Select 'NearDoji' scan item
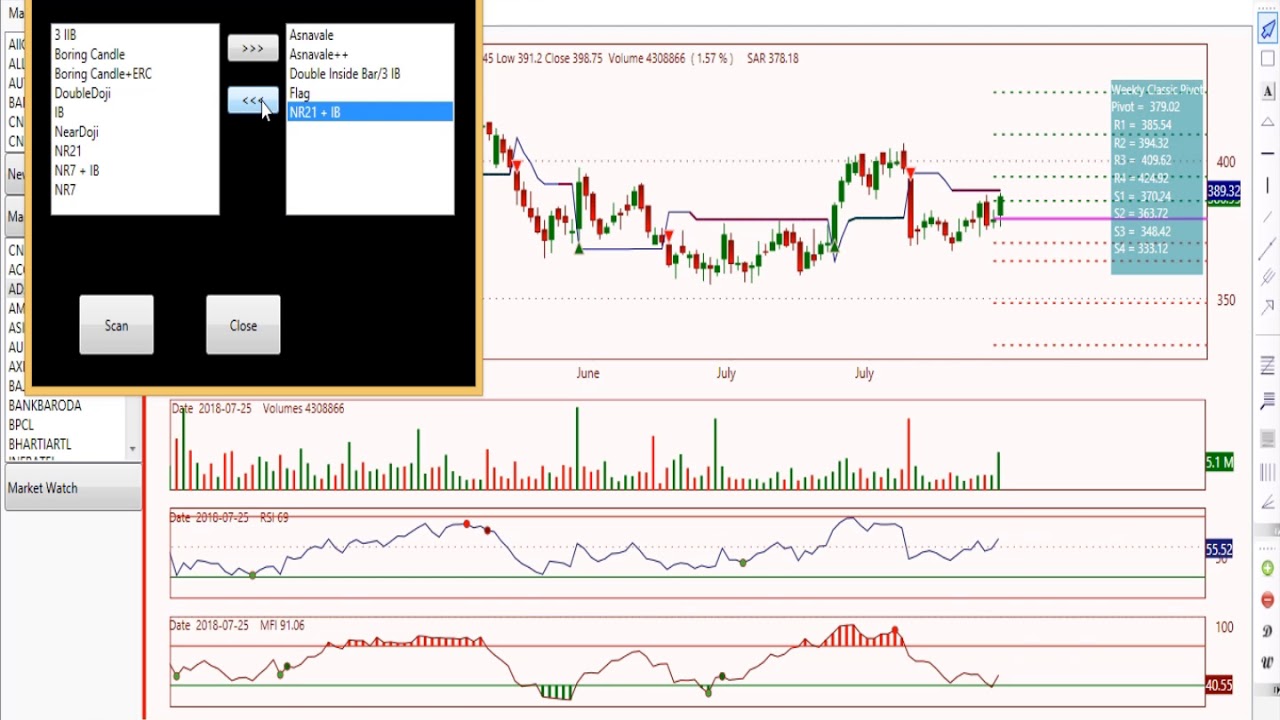1280x720 pixels. [135, 132]
